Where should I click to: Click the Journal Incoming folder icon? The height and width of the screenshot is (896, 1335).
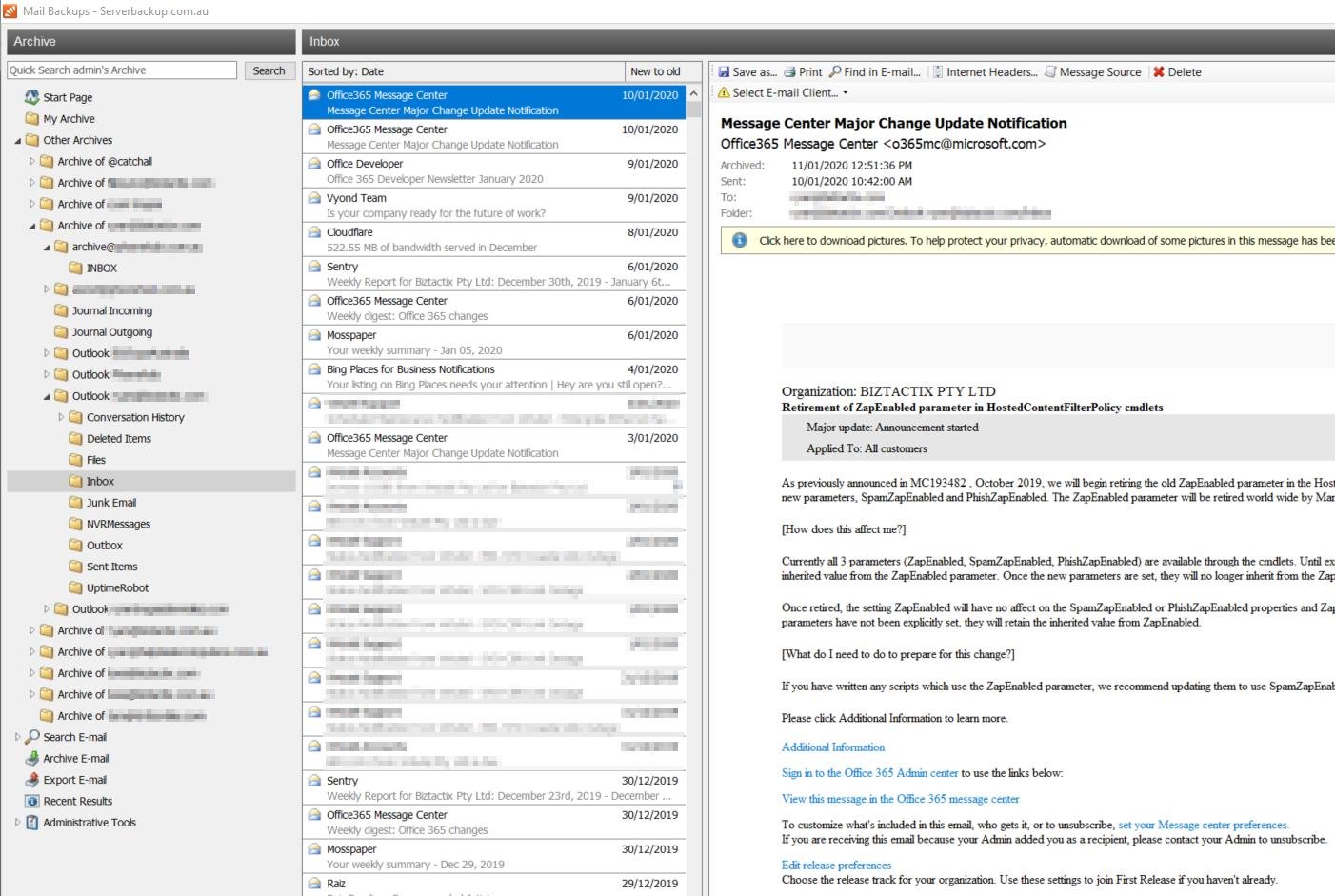tap(61, 310)
